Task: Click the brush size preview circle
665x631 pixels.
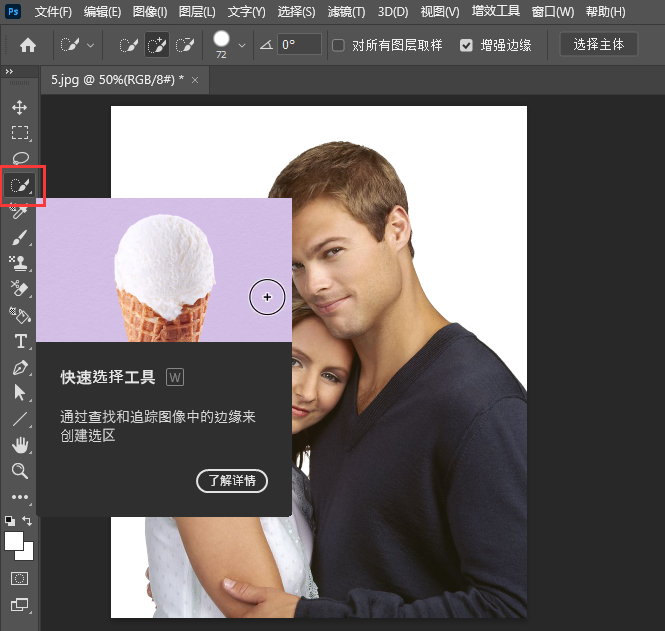Action: tap(221, 39)
